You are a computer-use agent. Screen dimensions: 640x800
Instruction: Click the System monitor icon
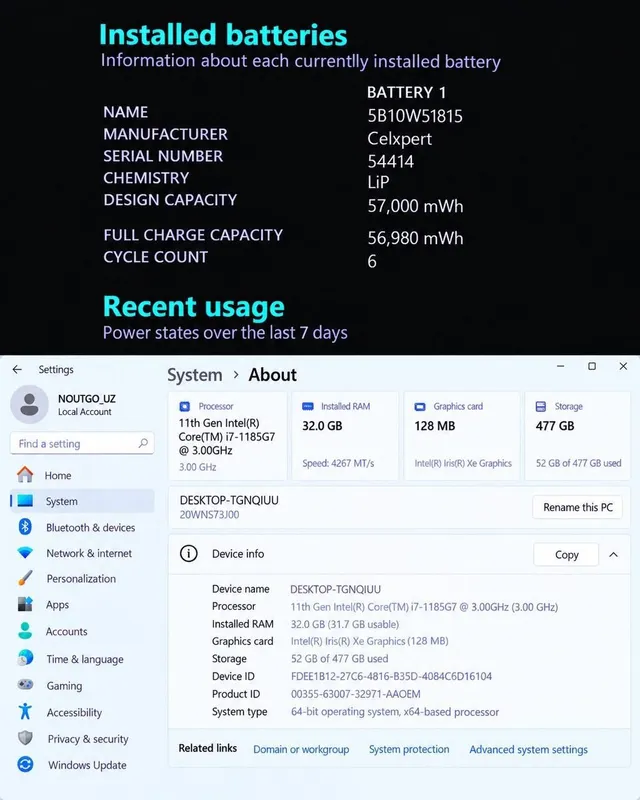point(26,501)
